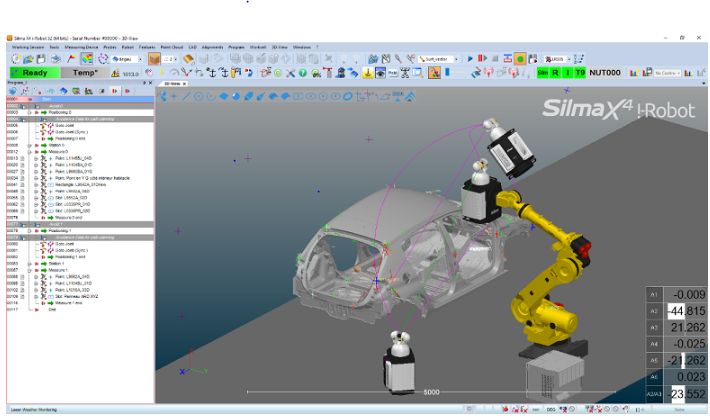Click the bar chart statistics icon
This screenshot has height=420, width=710.
coord(634,72)
